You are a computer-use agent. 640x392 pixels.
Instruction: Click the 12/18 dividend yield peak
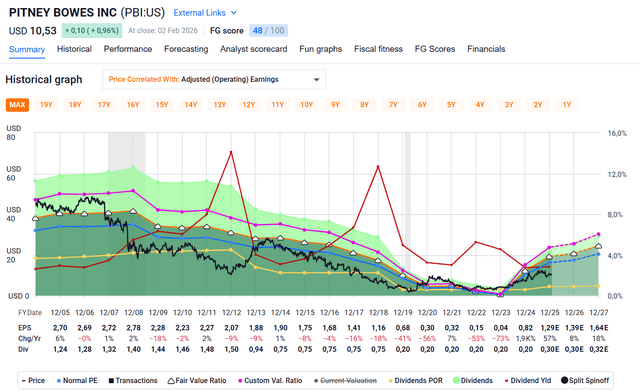[378, 167]
